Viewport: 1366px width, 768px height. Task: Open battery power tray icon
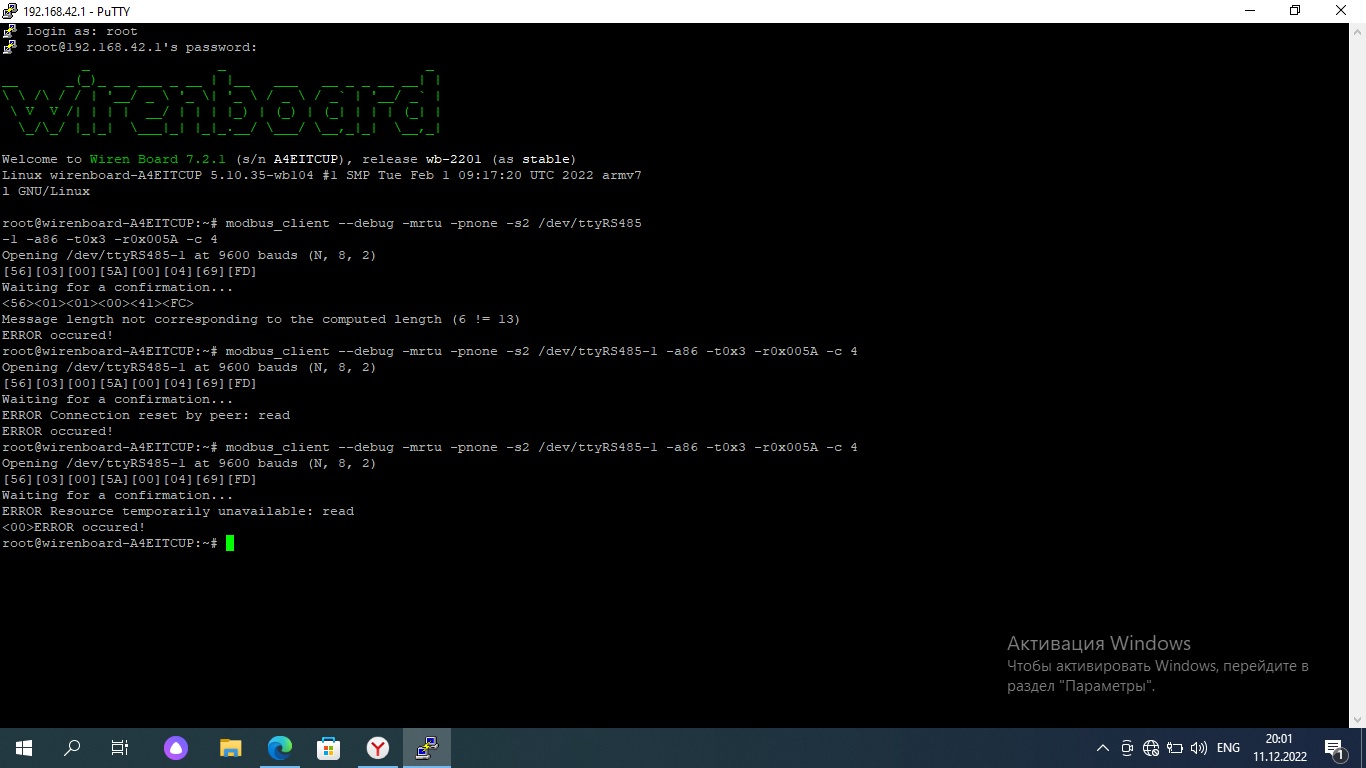pyautogui.click(x=1175, y=748)
